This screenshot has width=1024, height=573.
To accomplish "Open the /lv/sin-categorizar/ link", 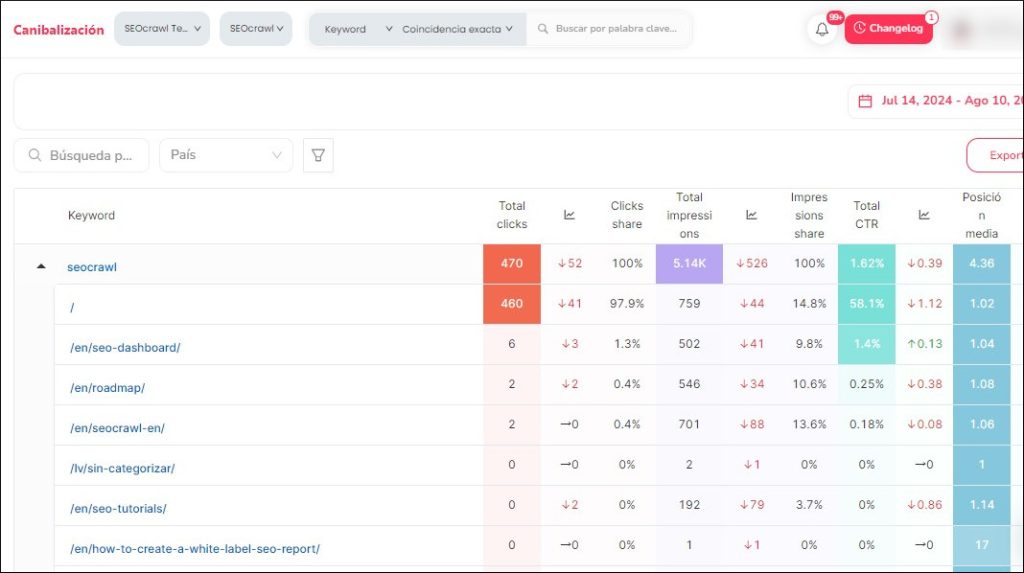I will pyautogui.click(x=123, y=468).
